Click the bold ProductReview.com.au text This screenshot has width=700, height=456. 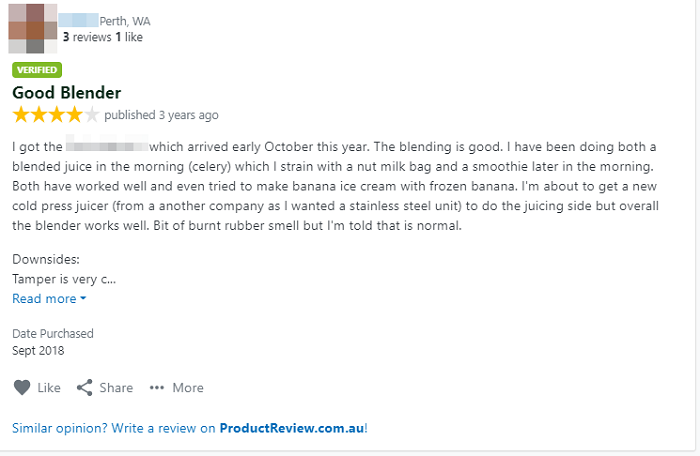[x=292, y=428]
